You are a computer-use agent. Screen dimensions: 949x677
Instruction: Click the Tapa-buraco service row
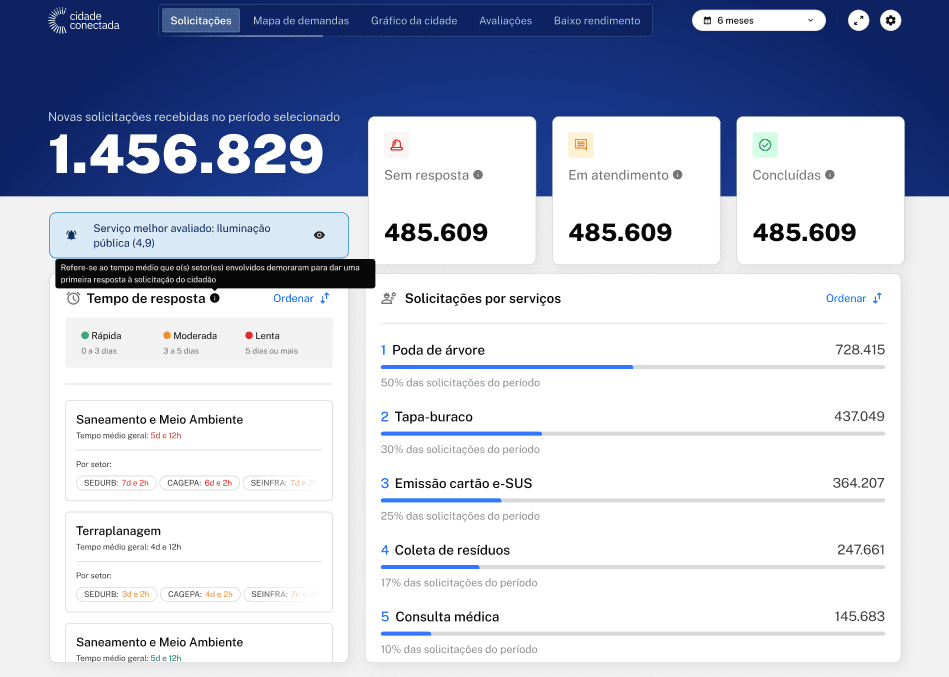pyautogui.click(x=632, y=432)
